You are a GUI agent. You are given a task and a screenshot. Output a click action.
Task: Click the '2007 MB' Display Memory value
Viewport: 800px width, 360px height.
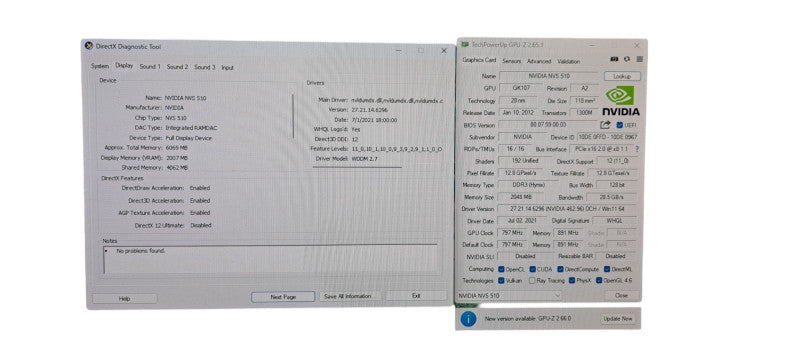click(177, 158)
